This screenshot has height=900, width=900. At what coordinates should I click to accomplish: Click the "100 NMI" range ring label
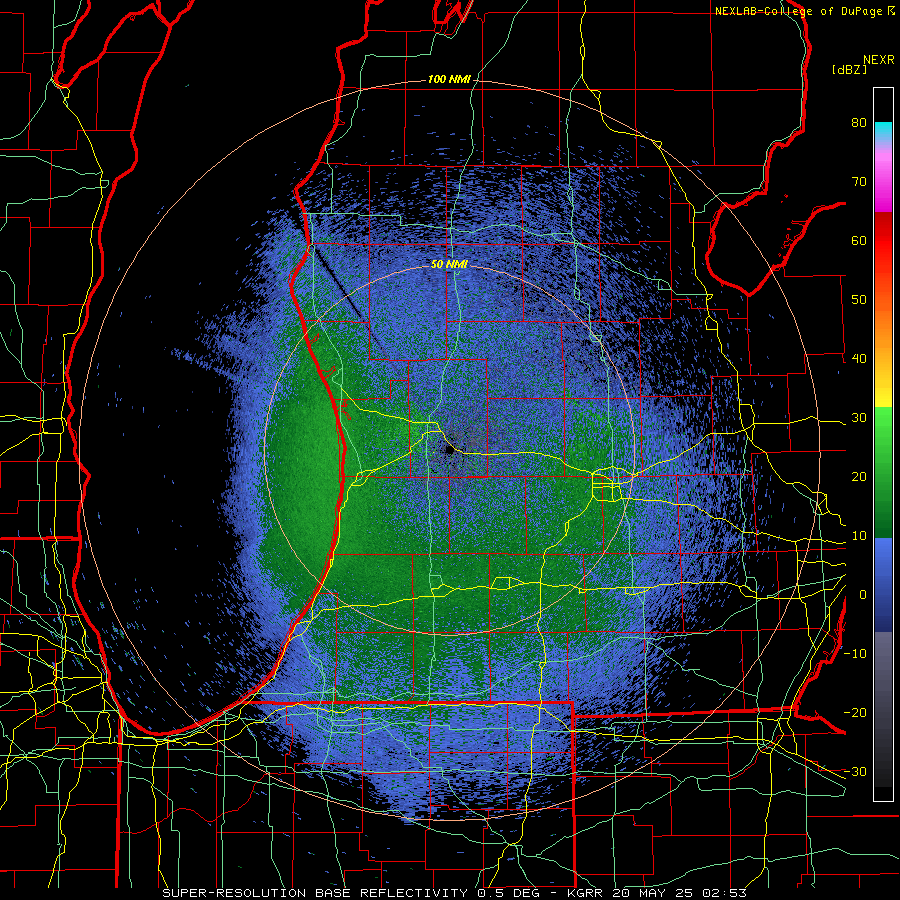449,79
